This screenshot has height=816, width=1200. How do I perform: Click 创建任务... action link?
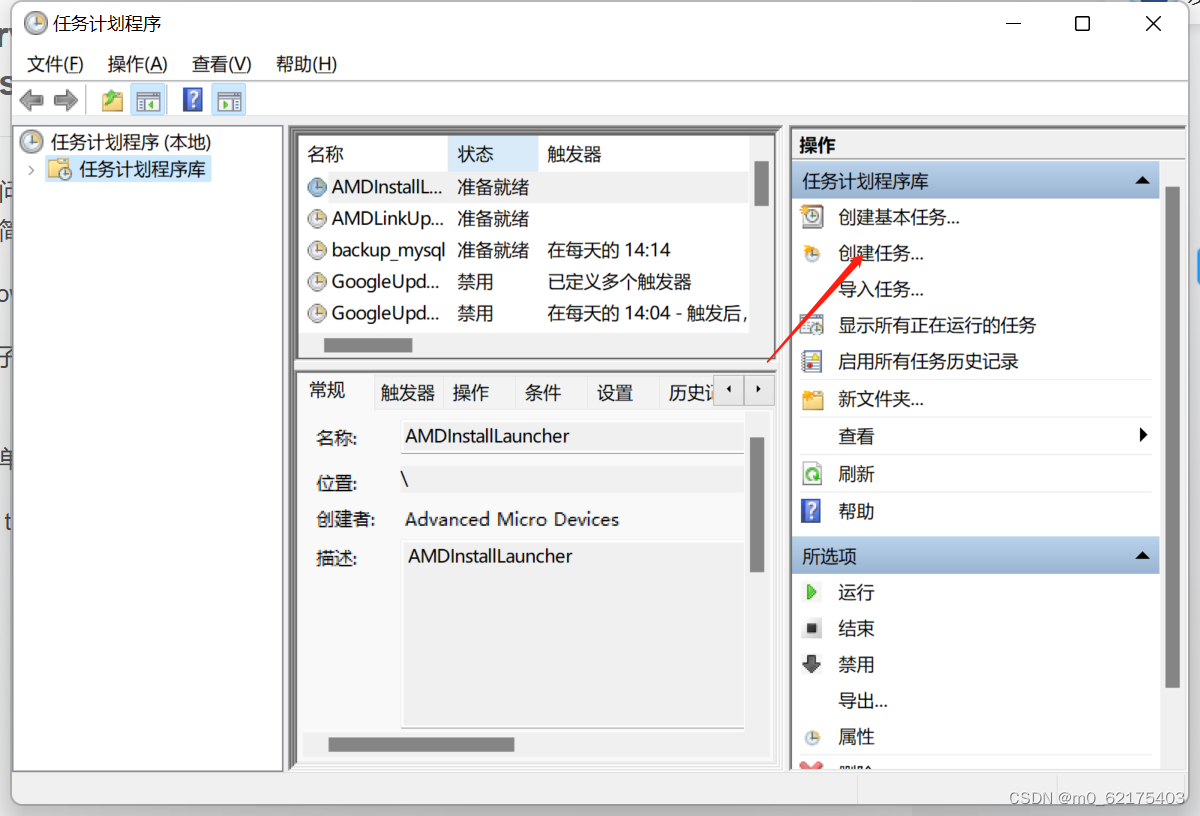pyautogui.click(x=881, y=254)
